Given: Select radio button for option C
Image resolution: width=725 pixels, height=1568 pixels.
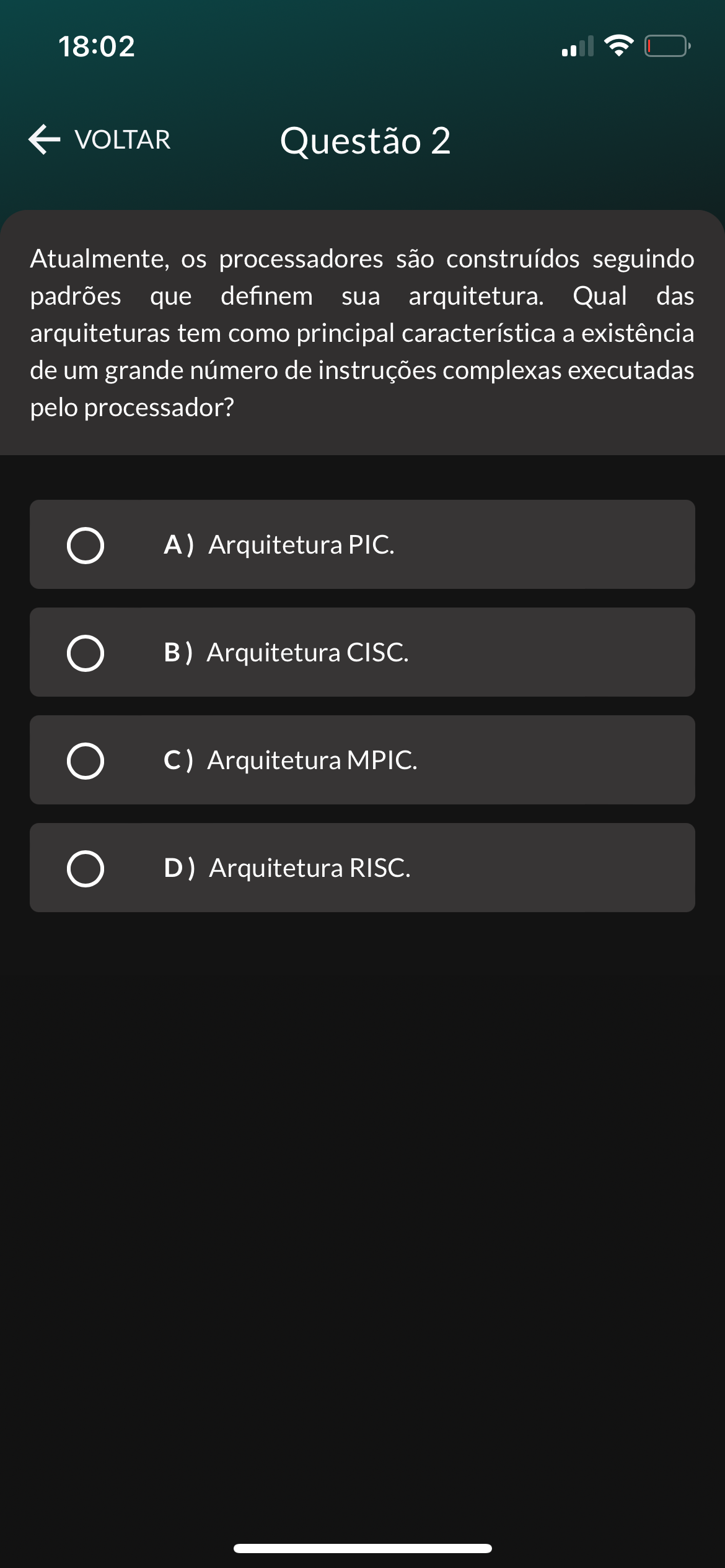Looking at the screenshot, I should pos(86,761).
